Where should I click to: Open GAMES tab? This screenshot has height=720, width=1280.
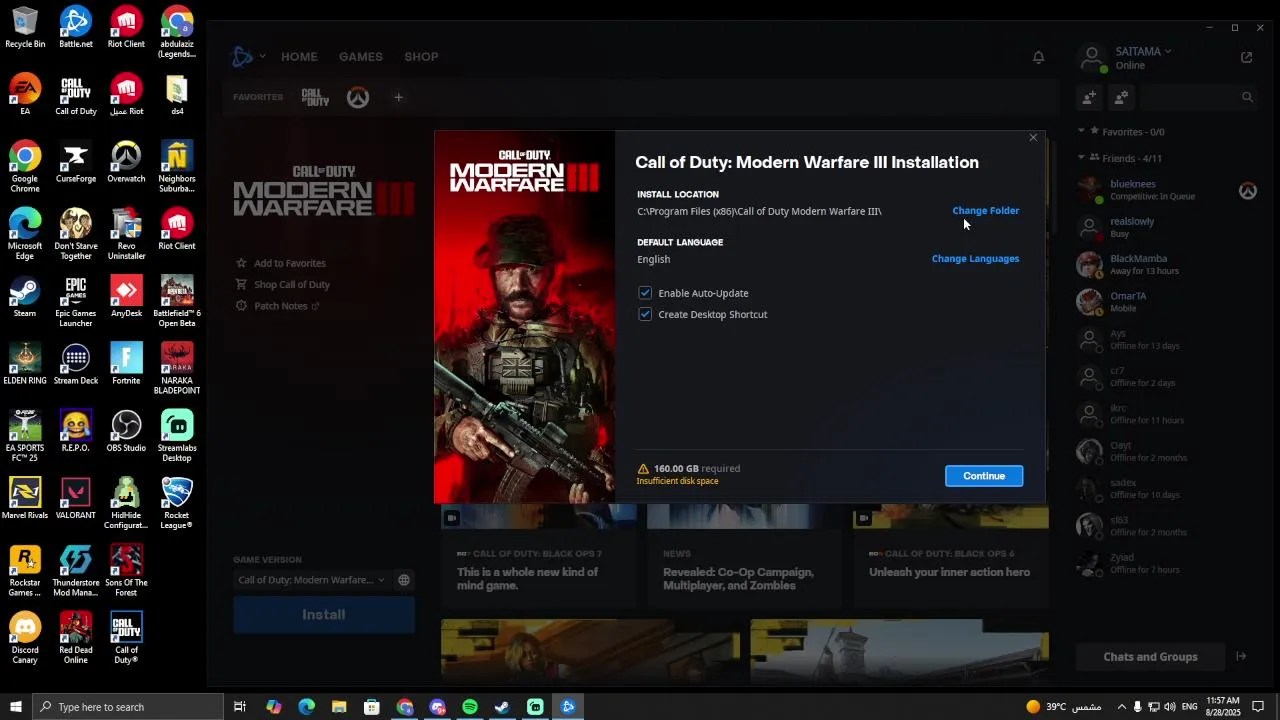(x=361, y=57)
